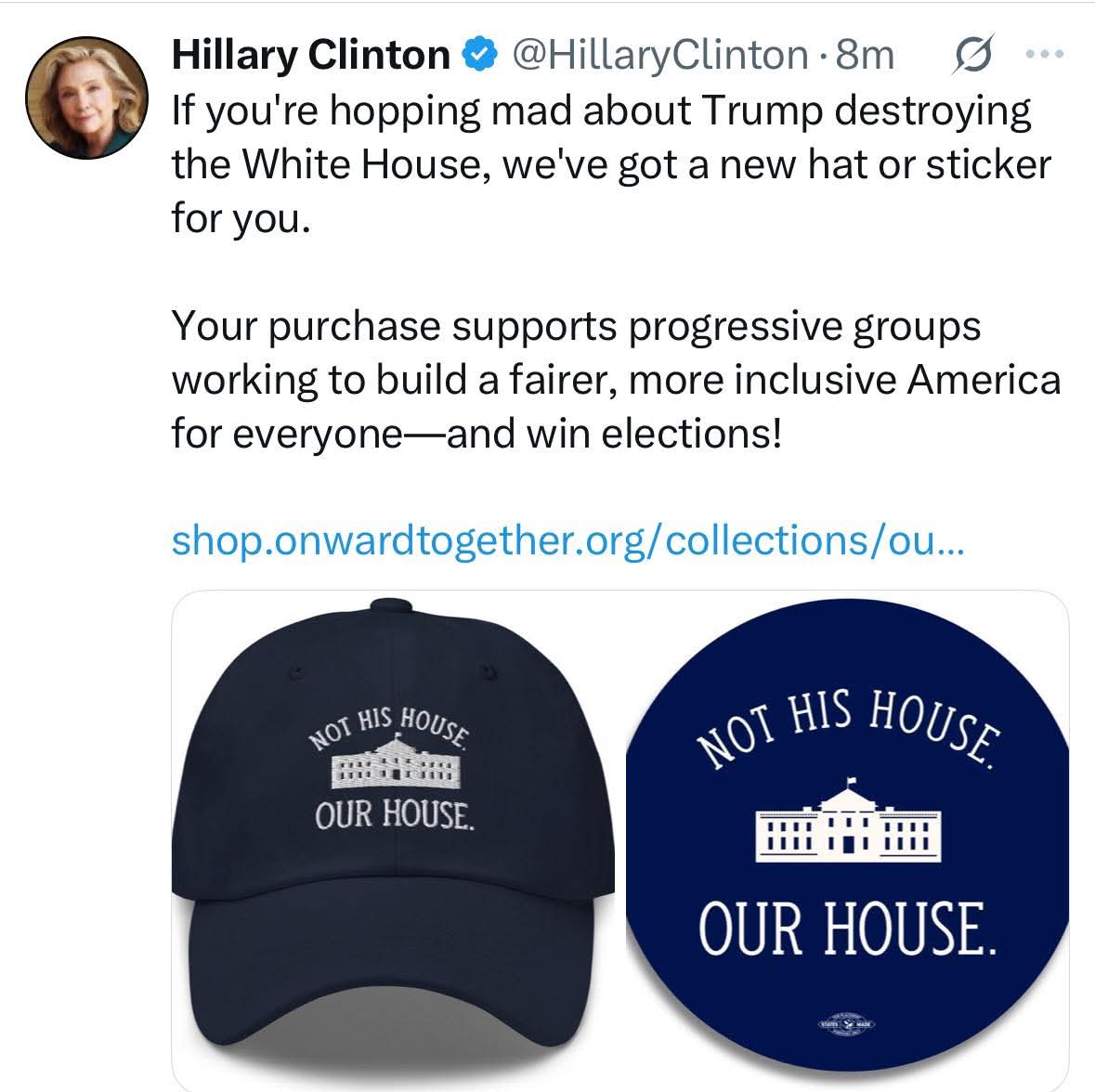Click the White House graphic on sticker
Screen dimensions: 1095x1092
point(849,822)
